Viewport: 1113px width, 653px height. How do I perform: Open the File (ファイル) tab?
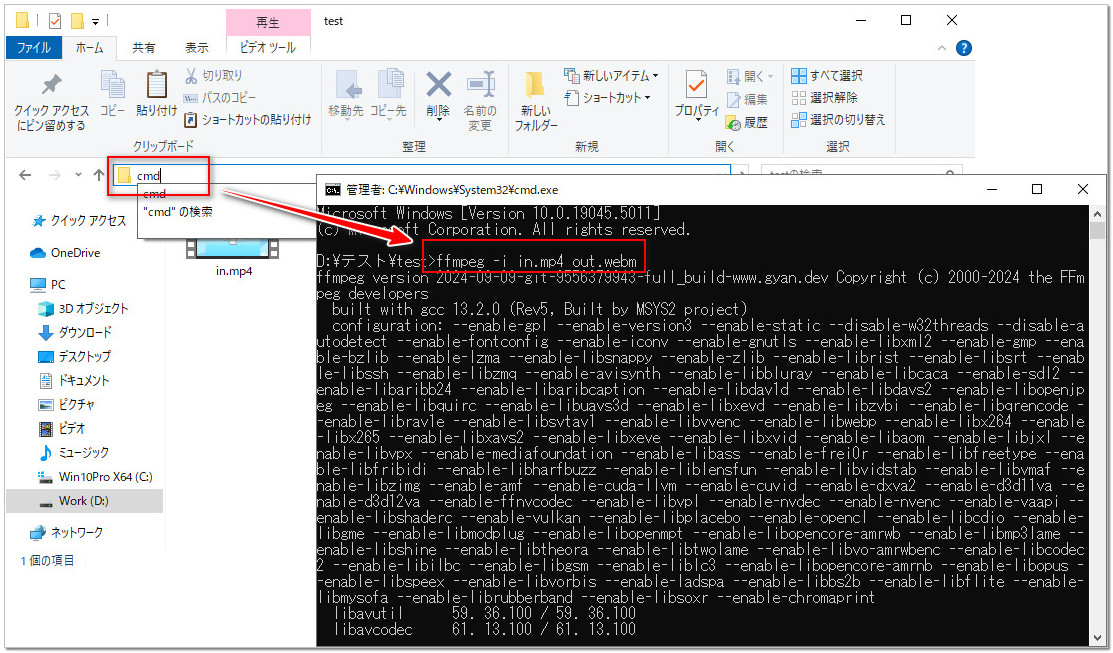click(33, 48)
